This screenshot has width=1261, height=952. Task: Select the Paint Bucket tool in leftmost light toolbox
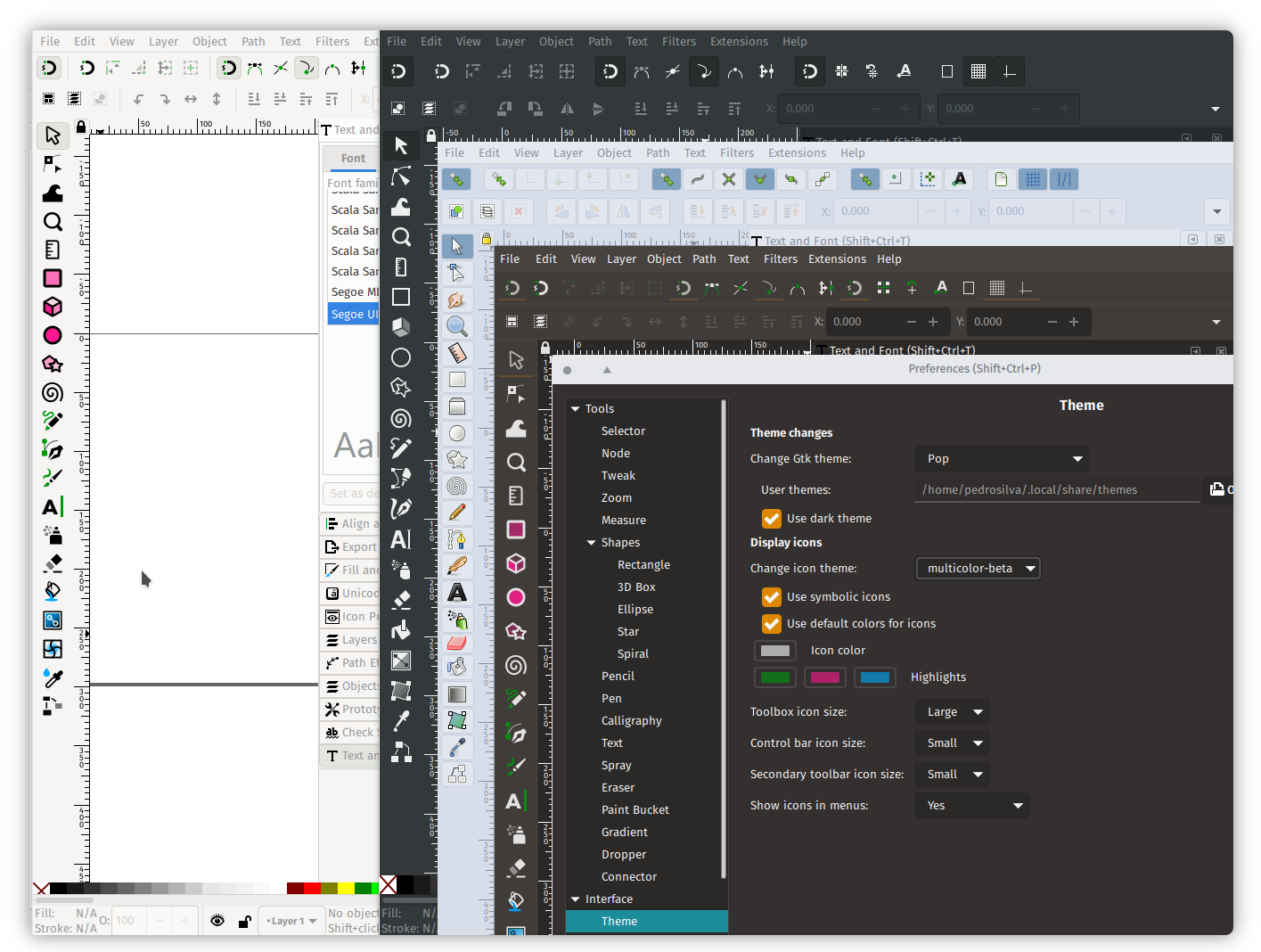coord(53,591)
